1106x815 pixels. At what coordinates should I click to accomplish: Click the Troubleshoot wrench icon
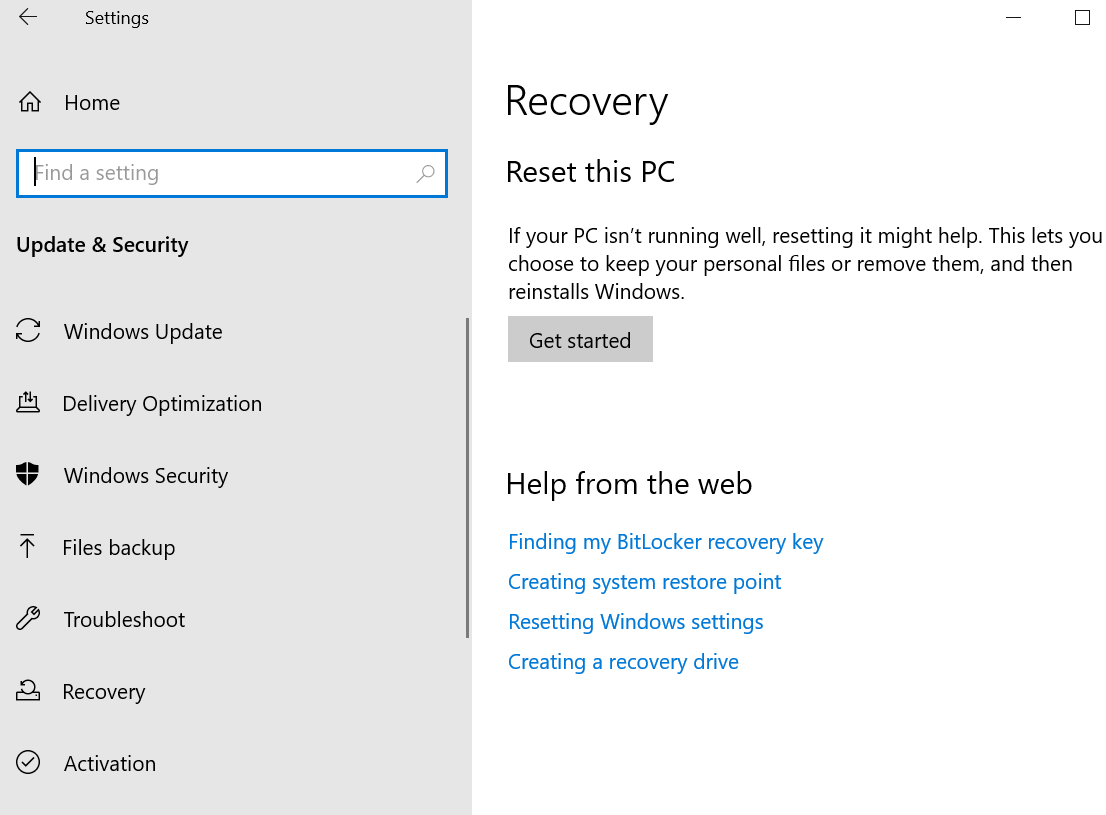click(x=28, y=618)
